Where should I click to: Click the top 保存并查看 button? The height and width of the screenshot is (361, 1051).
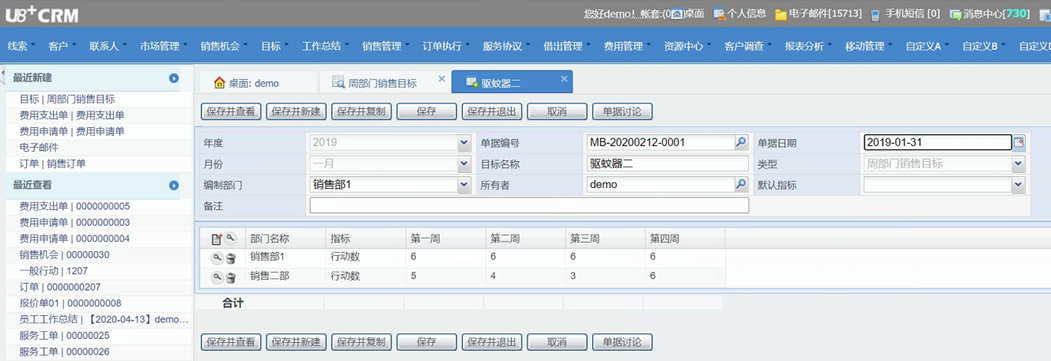coord(231,112)
